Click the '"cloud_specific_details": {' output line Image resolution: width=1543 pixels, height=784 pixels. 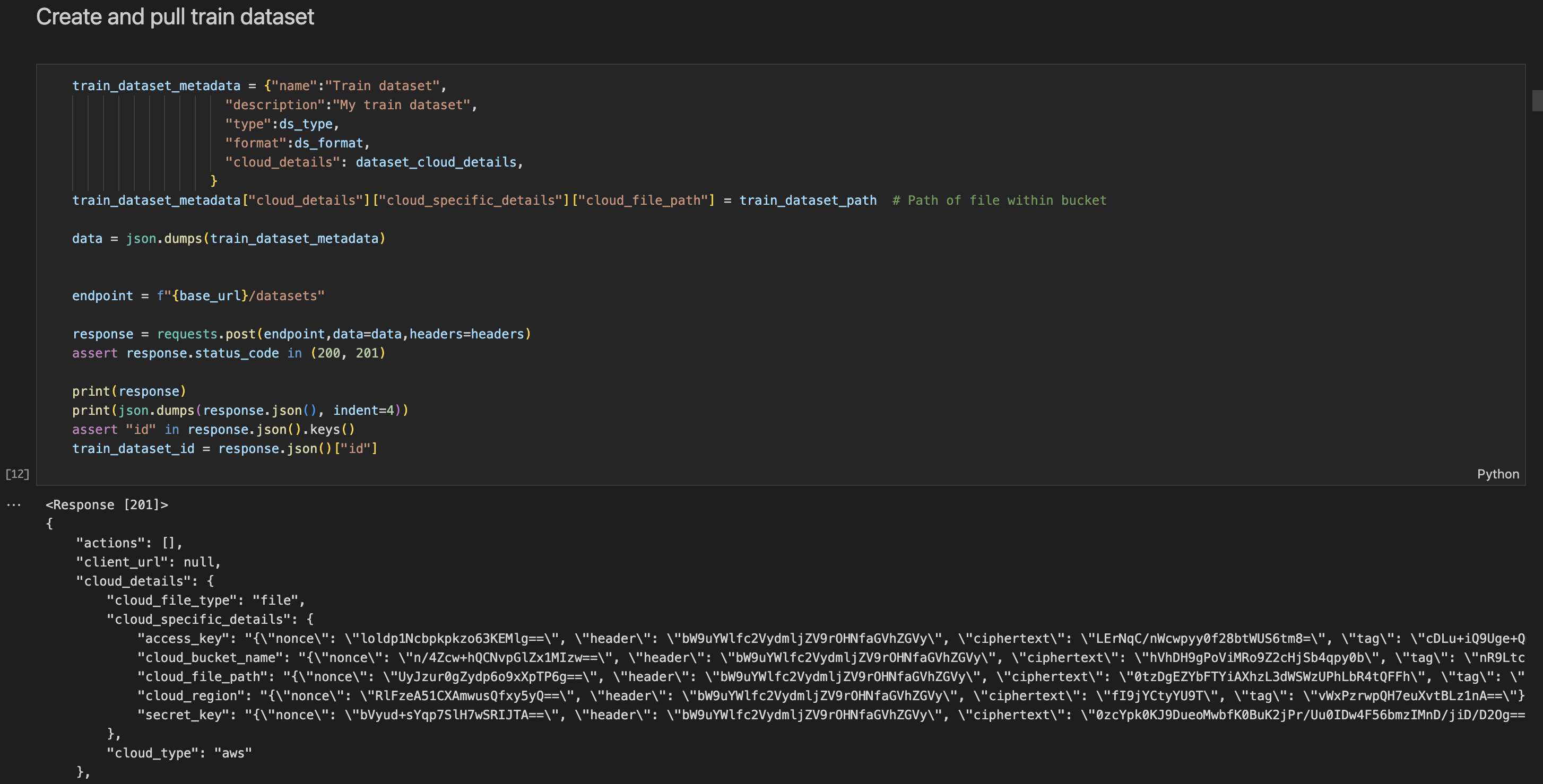pyautogui.click(x=210, y=620)
